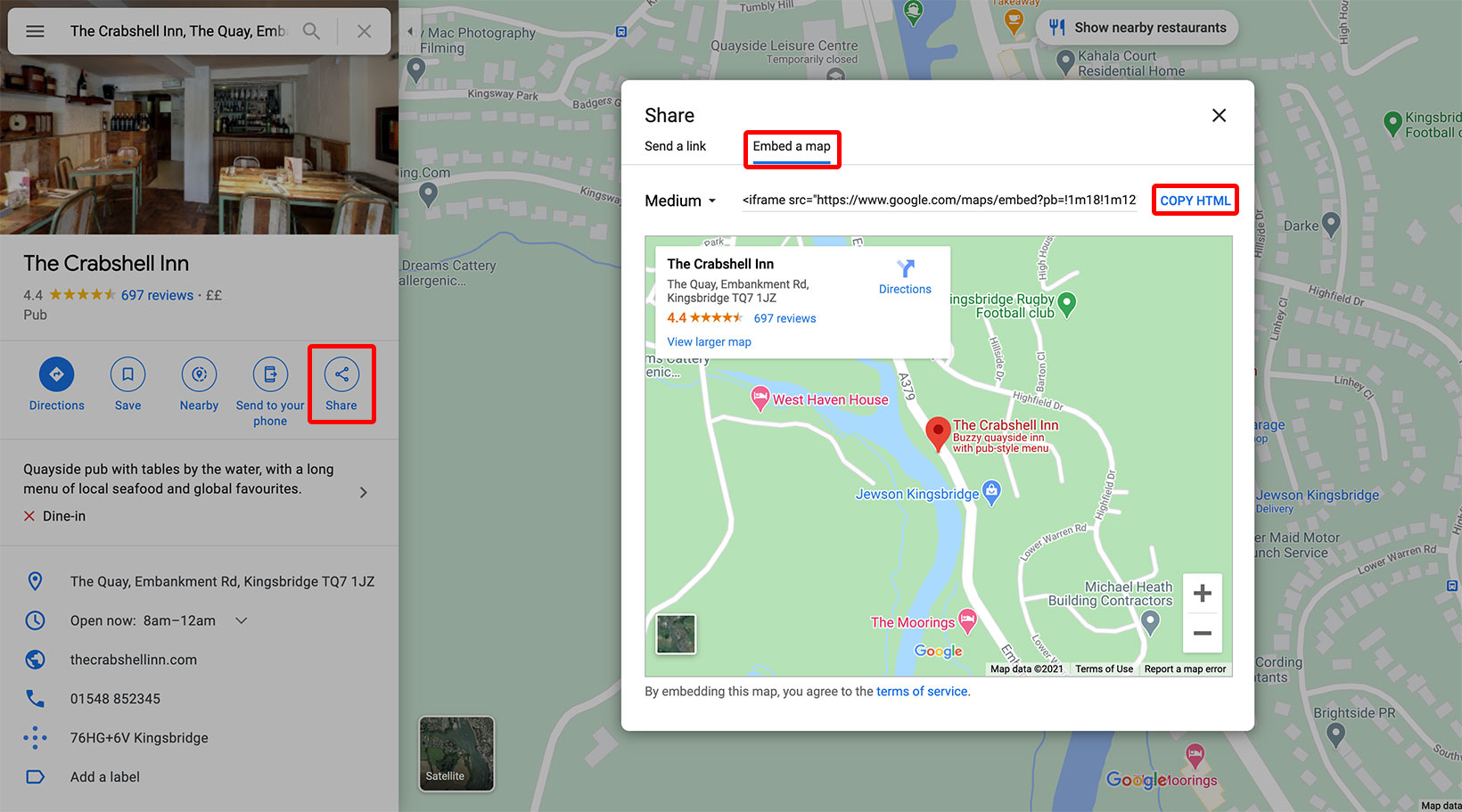Screen dimensions: 1462x812
Task: Save The Crabshell Inn using the bookmark icon
Action: click(x=127, y=374)
